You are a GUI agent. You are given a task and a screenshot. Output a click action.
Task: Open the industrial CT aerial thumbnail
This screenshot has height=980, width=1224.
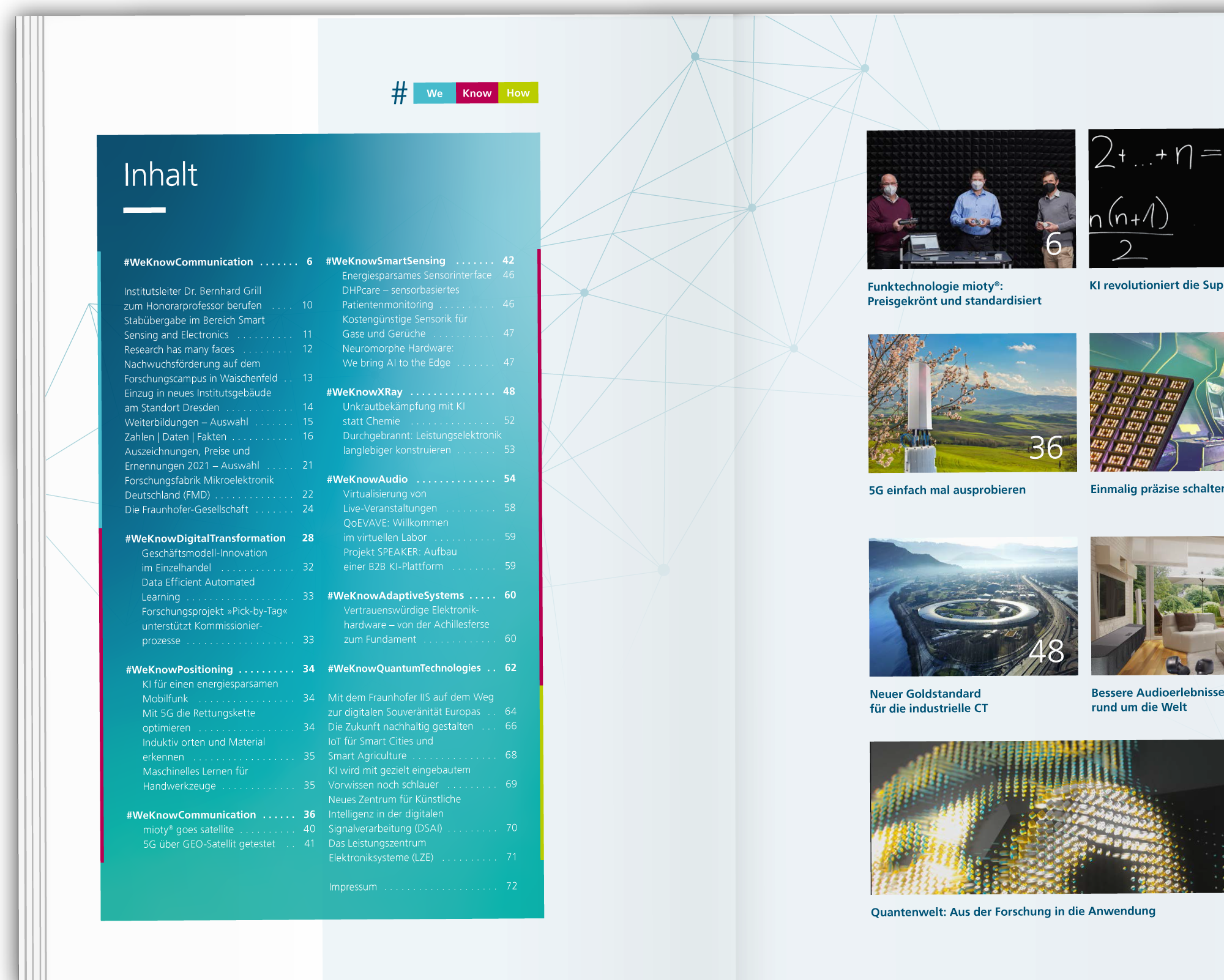973,606
